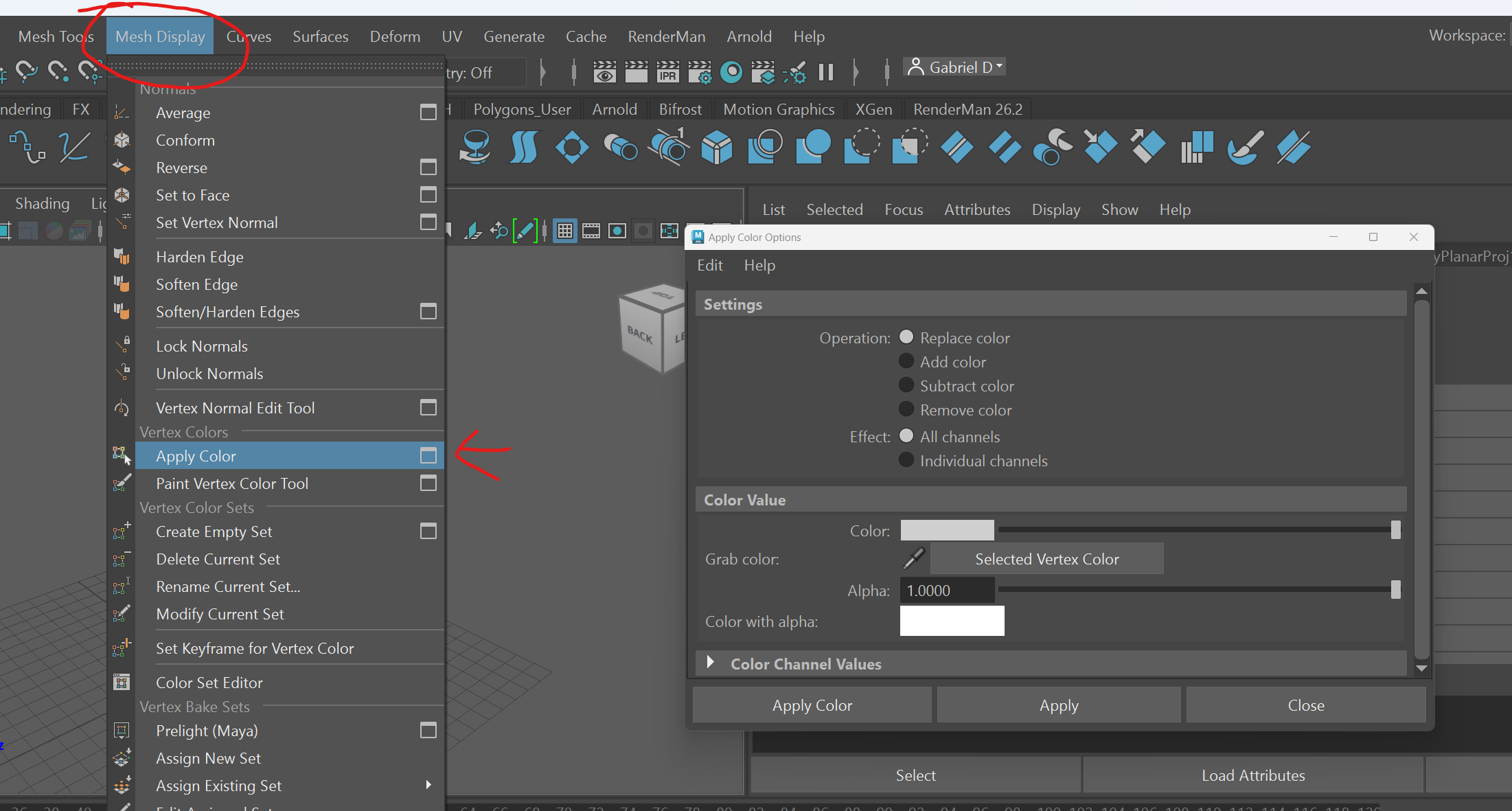Open the Assign Existing Set submenu
This screenshot has width=1512, height=811.
(289, 785)
